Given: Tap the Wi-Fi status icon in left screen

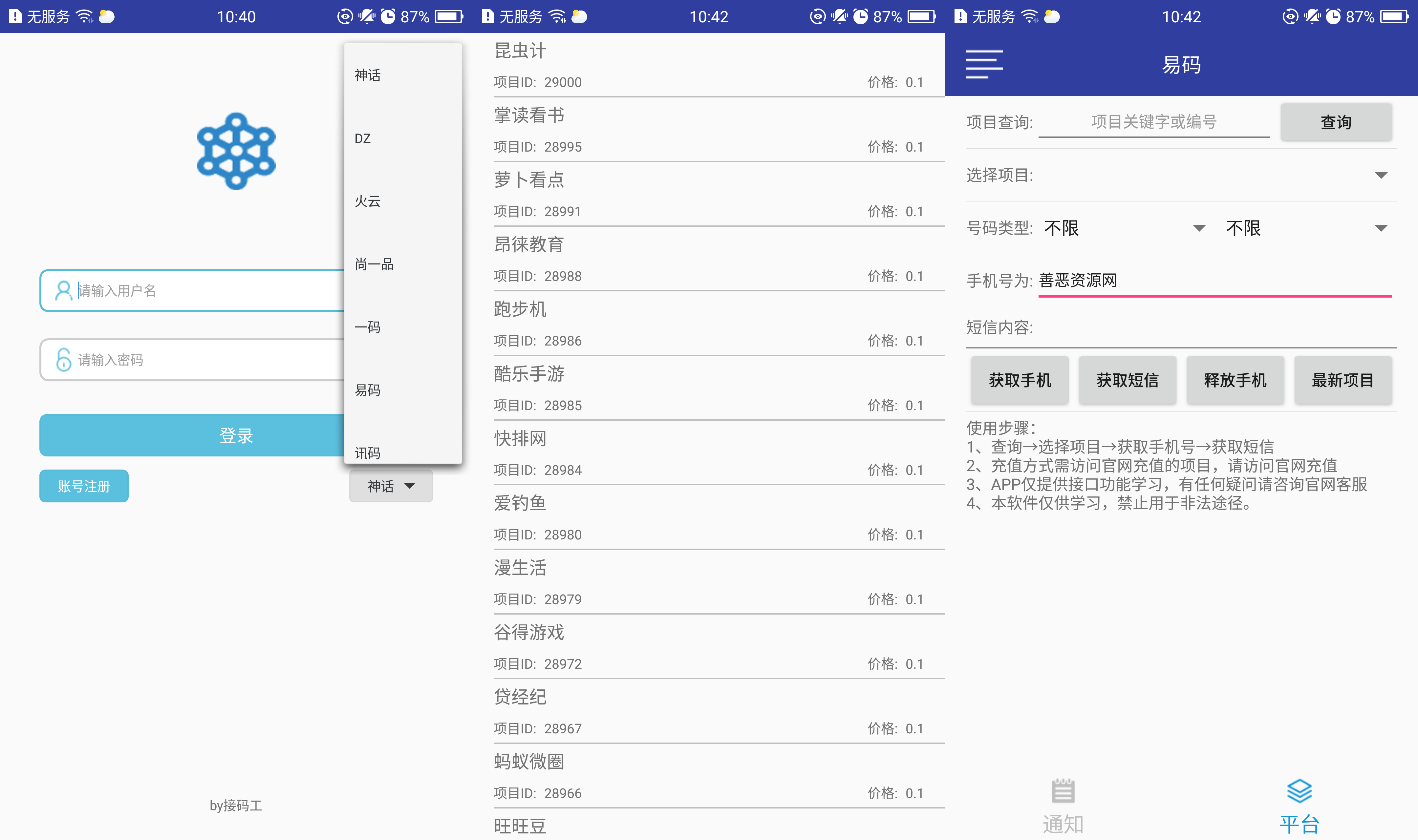Looking at the screenshot, I should click(x=84, y=16).
